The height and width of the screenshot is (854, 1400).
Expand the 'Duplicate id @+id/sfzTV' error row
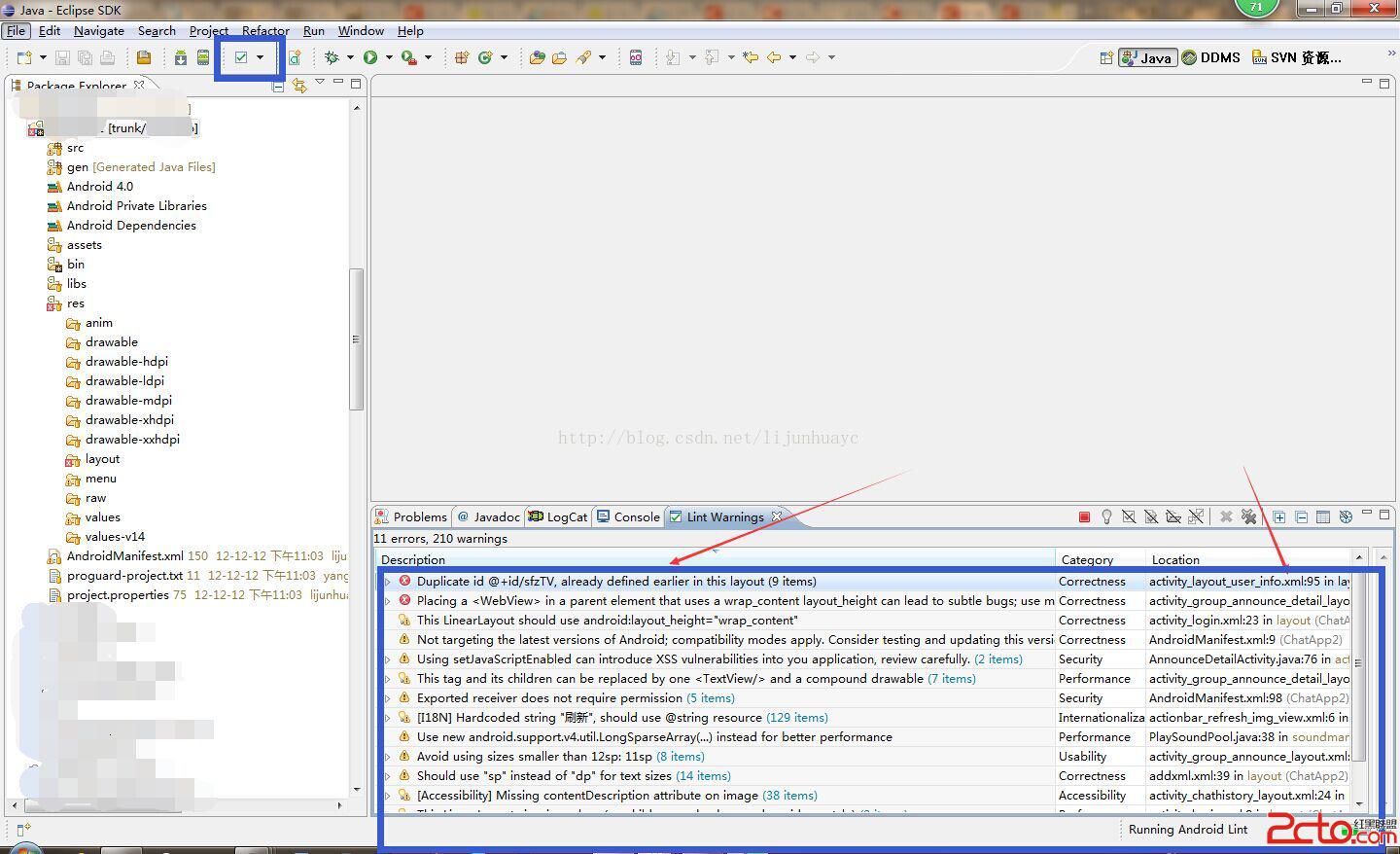pyautogui.click(x=388, y=582)
